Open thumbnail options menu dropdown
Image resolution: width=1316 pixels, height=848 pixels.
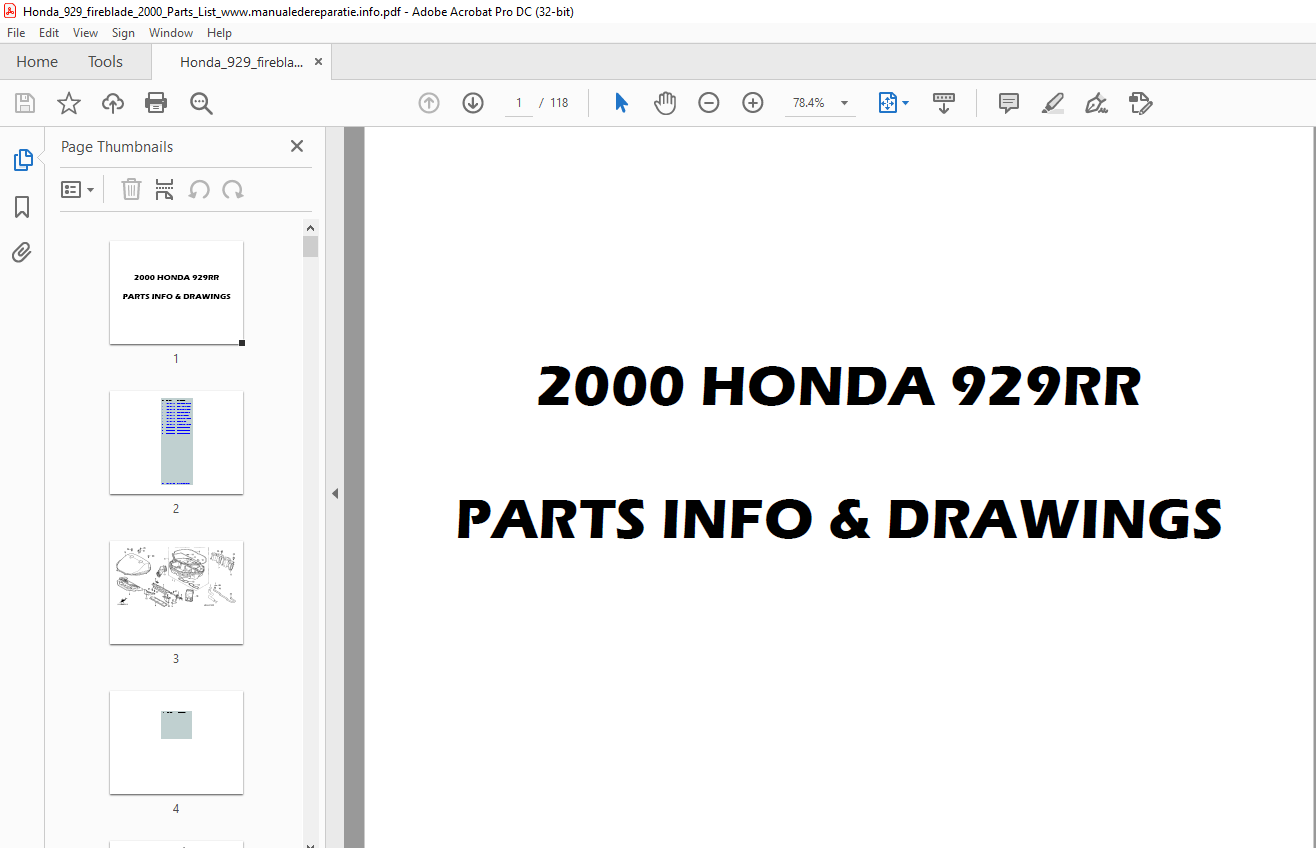(77, 189)
